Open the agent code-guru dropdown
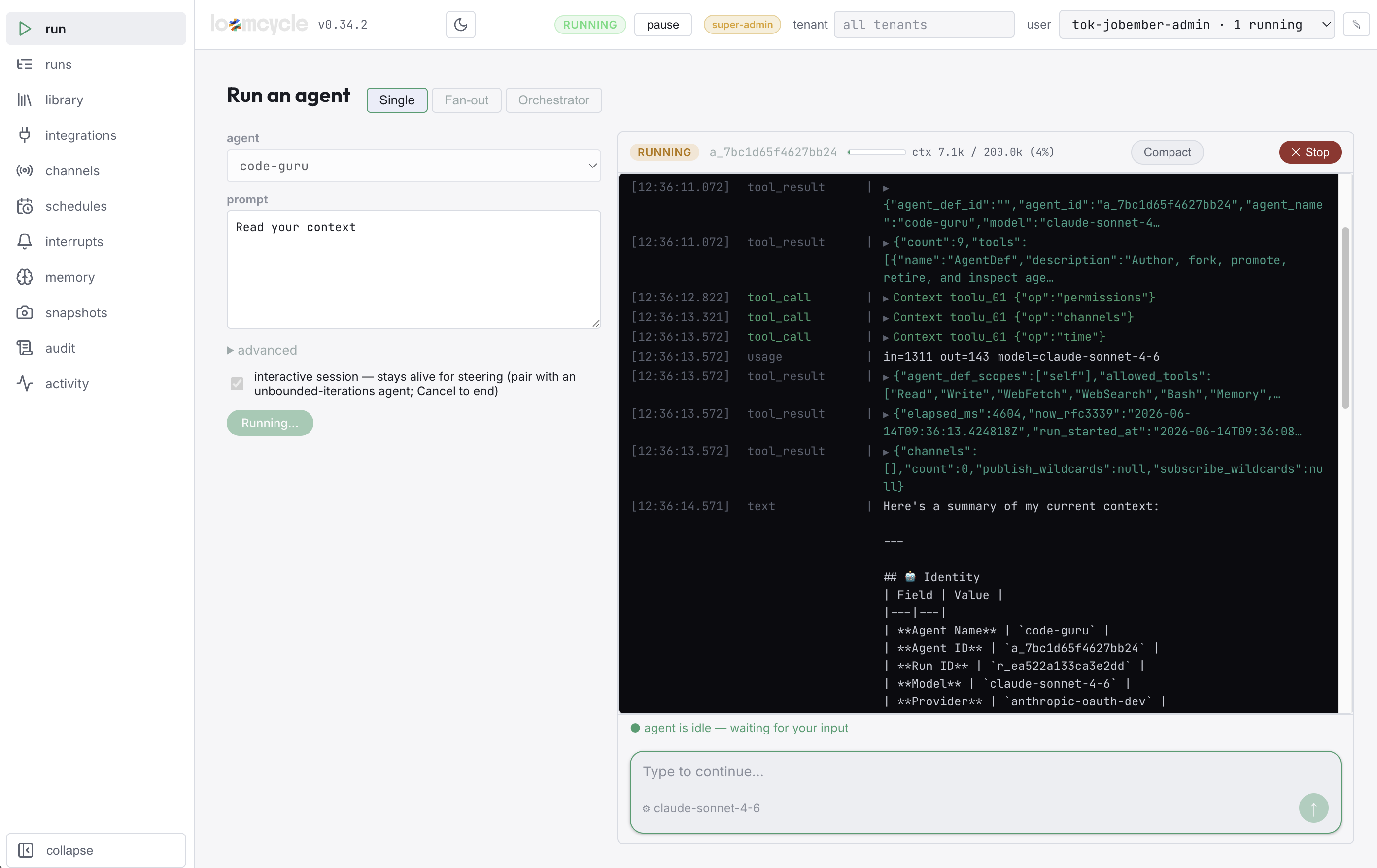This screenshot has height=868, width=1377. click(x=414, y=166)
